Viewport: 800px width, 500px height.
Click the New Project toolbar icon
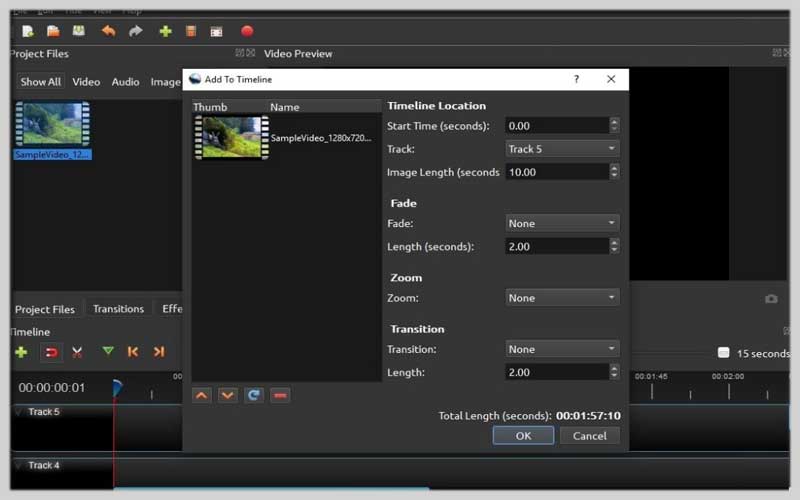click(28, 32)
